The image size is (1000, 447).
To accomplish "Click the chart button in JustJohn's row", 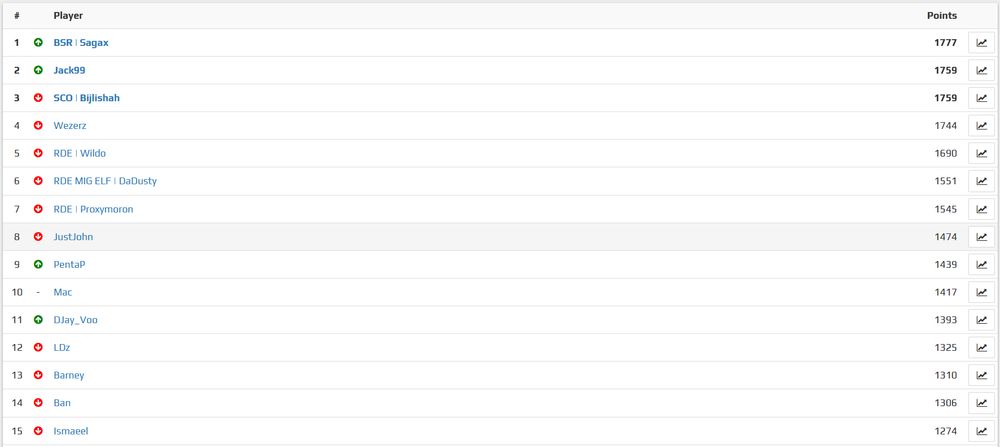I will [981, 237].
